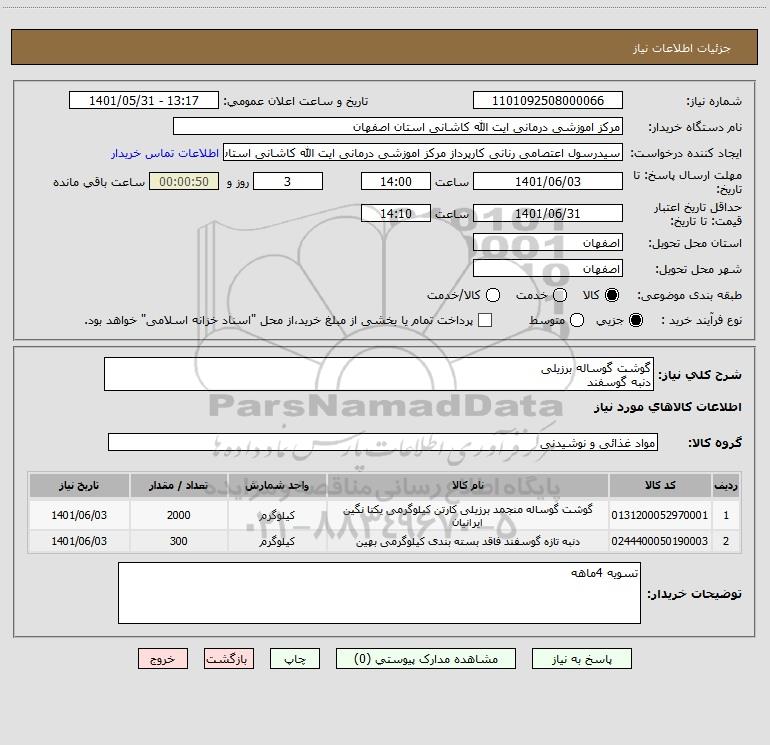Click the validity time field 14:10

click(x=396, y=213)
